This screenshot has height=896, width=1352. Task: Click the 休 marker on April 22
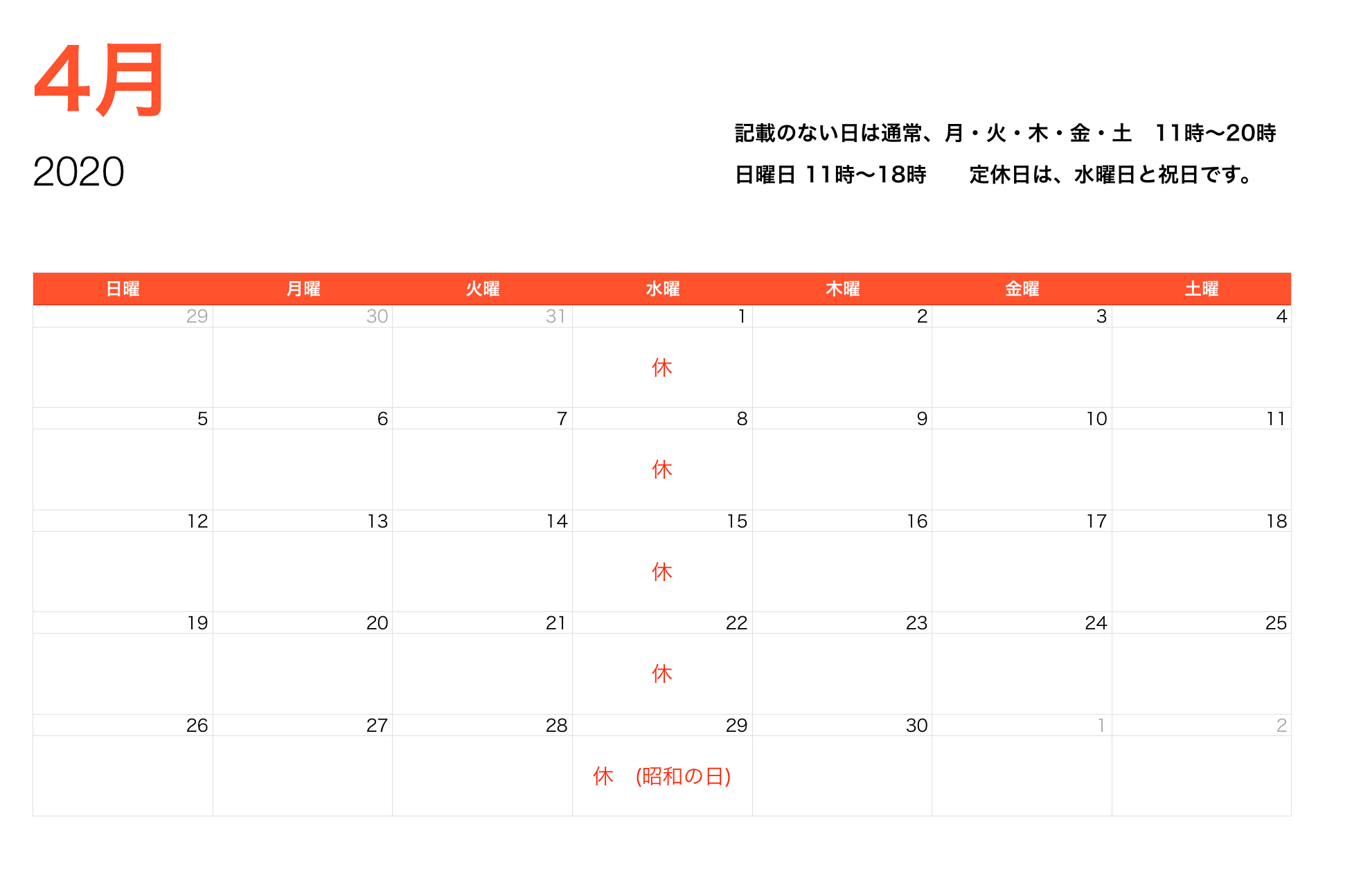(661, 673)
